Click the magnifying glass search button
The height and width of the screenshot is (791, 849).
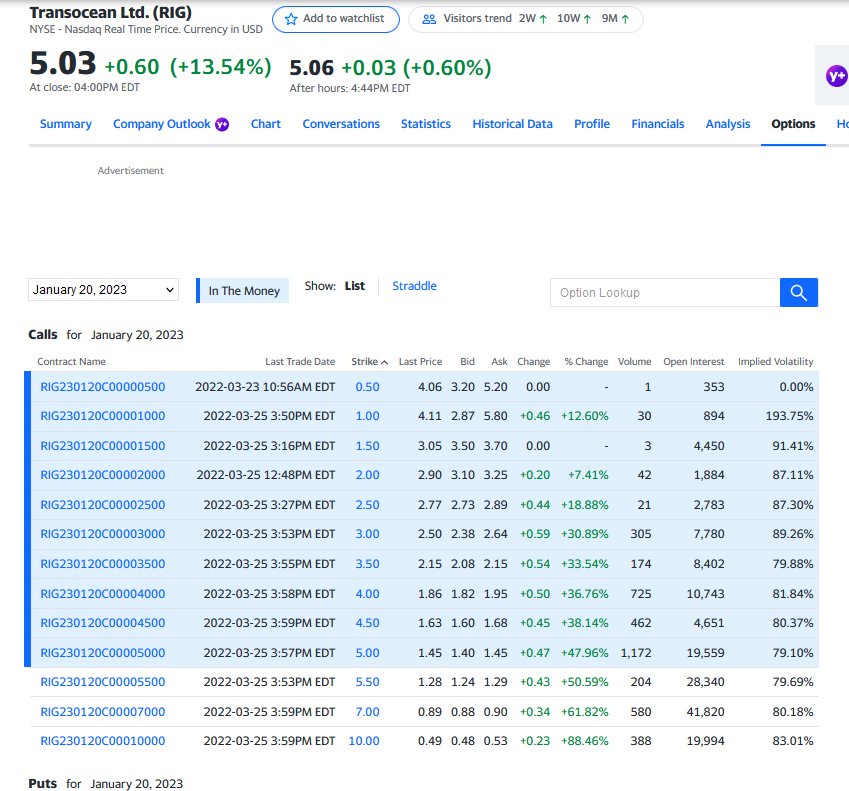pyautogui.click(x=799, y=292)
